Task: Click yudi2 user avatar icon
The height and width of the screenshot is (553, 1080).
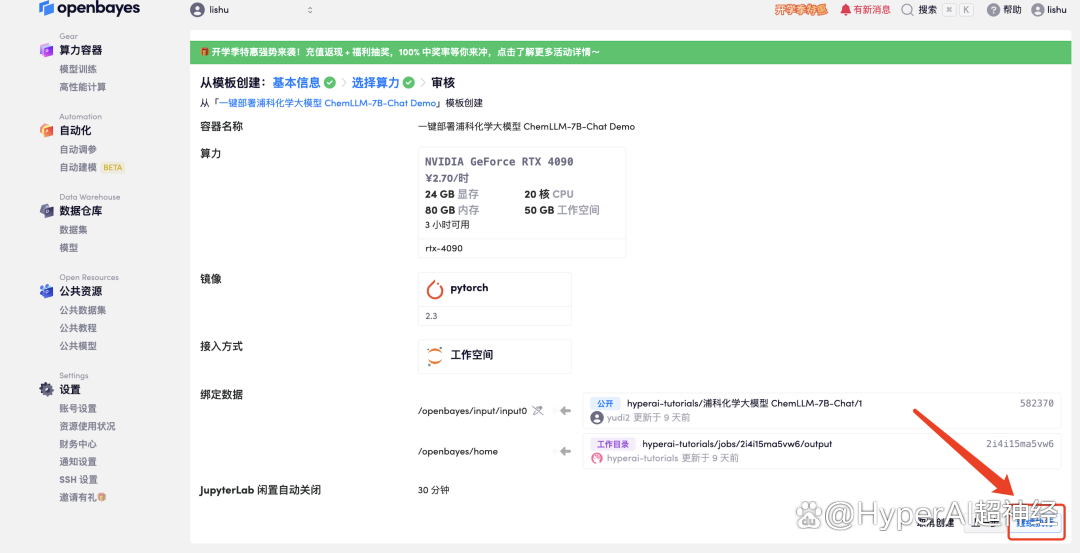Action: coord(596,418)
